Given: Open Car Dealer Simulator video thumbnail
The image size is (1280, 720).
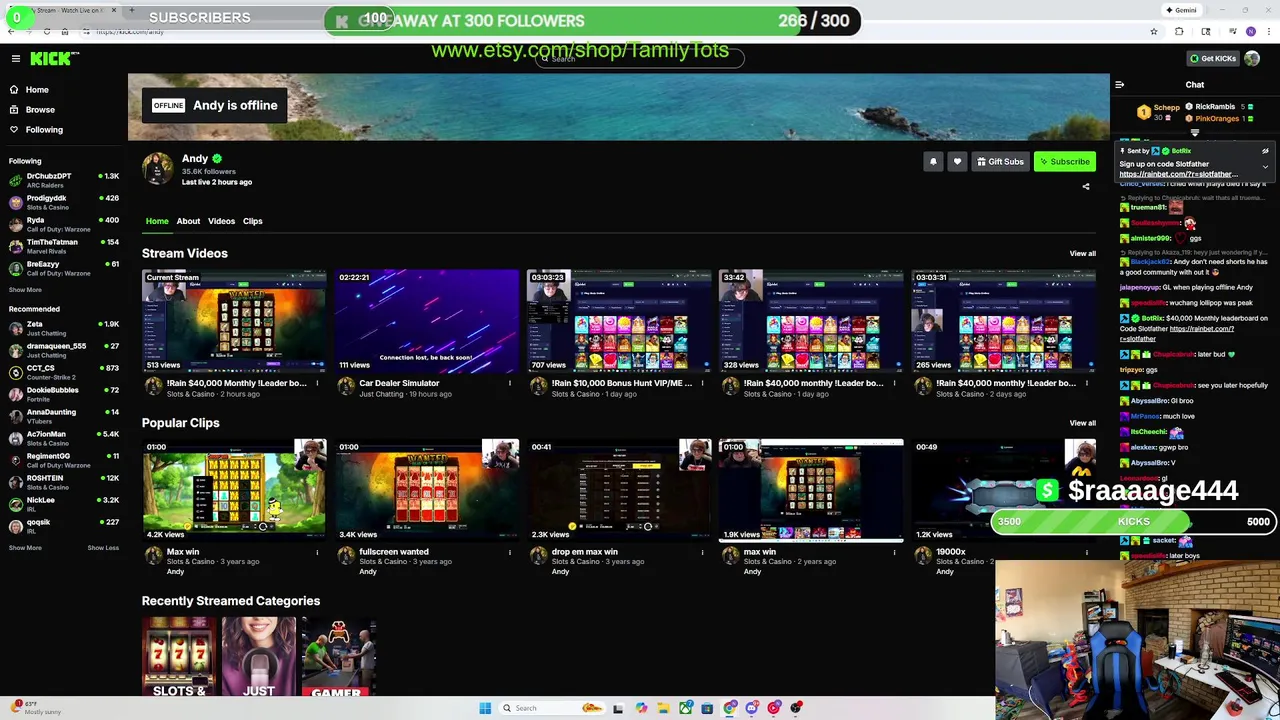Looking at the screenshot, I should click(426, 321).
